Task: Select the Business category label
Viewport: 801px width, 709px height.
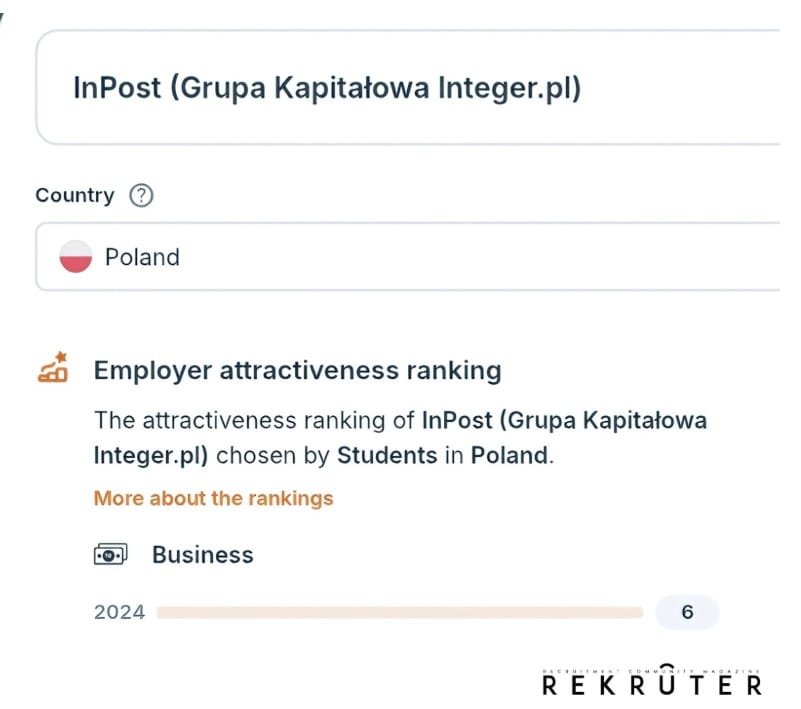Action: pyautogui.click(x=202, y=555)
